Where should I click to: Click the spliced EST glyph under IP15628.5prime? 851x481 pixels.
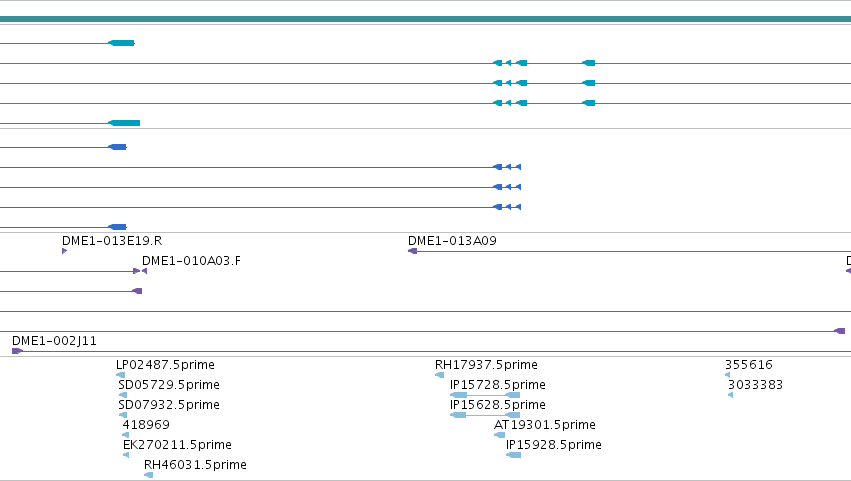click(x=485, y=415)
